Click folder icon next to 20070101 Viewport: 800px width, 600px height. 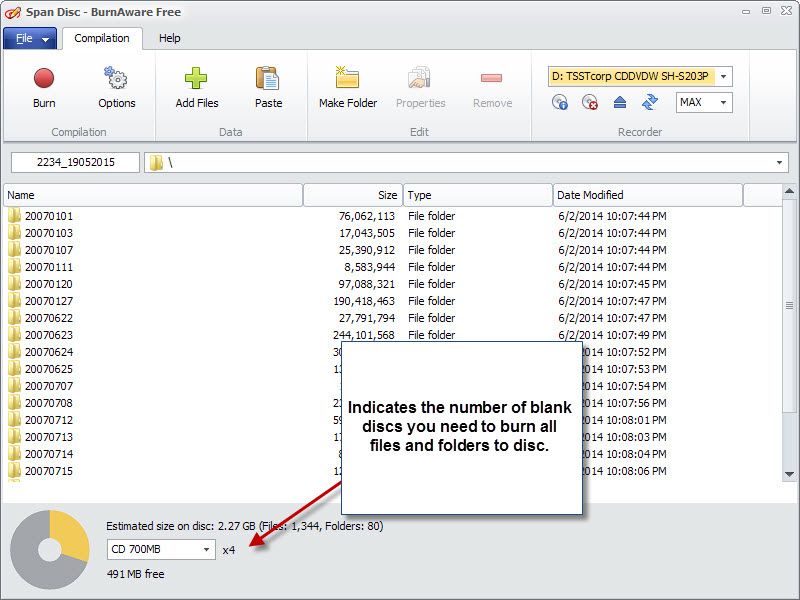click(x=14, y=215)
